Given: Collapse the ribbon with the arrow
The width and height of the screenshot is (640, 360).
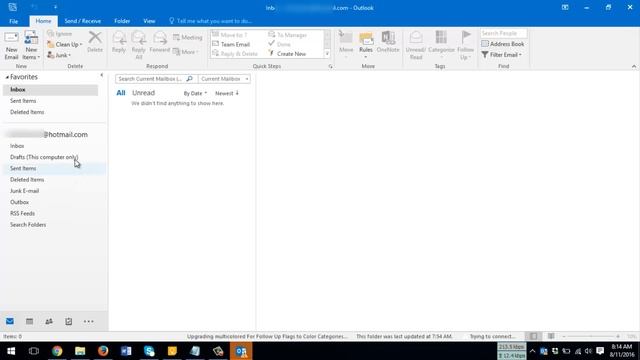Looking at the screenshot, I should click(634, 66).
